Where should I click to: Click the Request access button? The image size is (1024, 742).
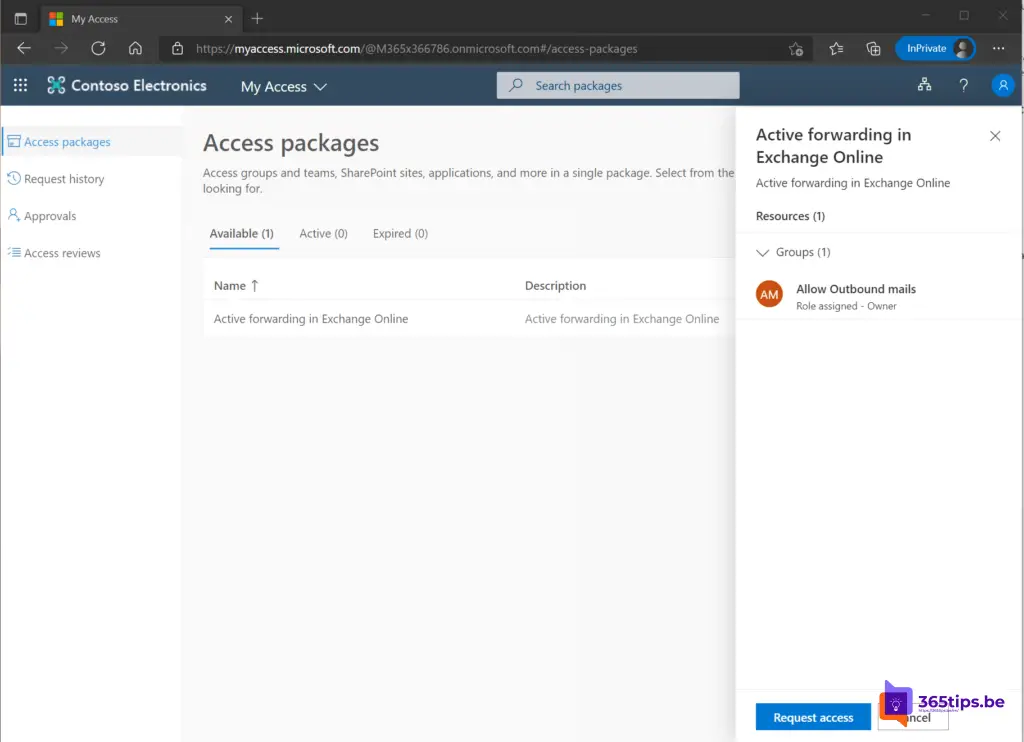[813, 717]
